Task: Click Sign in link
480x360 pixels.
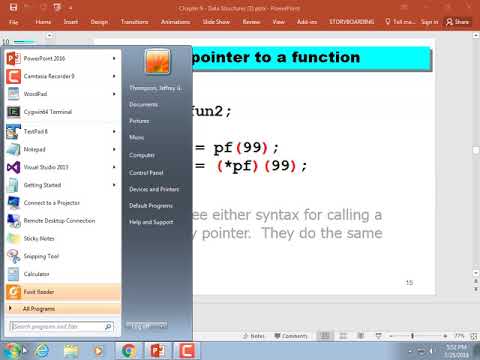Action: point(429,22)
